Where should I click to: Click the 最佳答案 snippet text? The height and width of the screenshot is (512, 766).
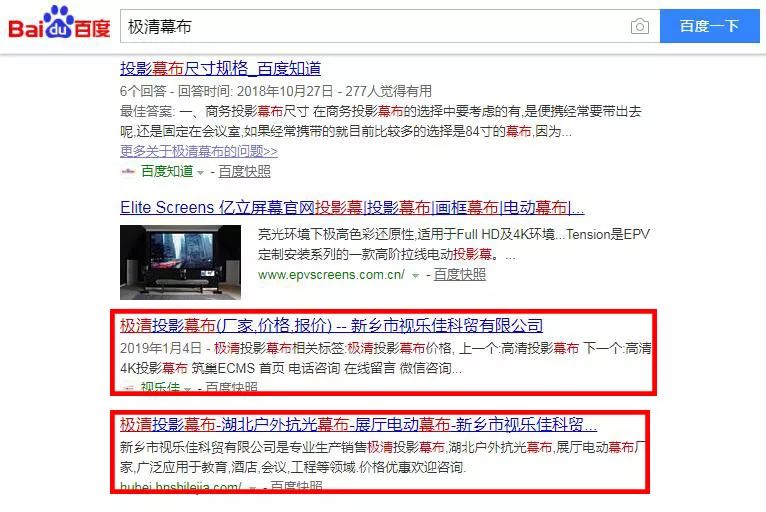tap(381, 121)
